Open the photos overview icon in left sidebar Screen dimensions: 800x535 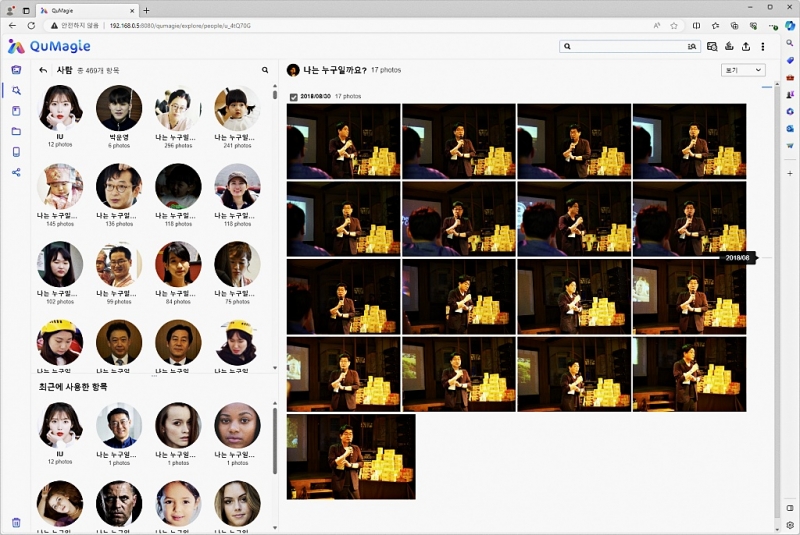[16, 70]
